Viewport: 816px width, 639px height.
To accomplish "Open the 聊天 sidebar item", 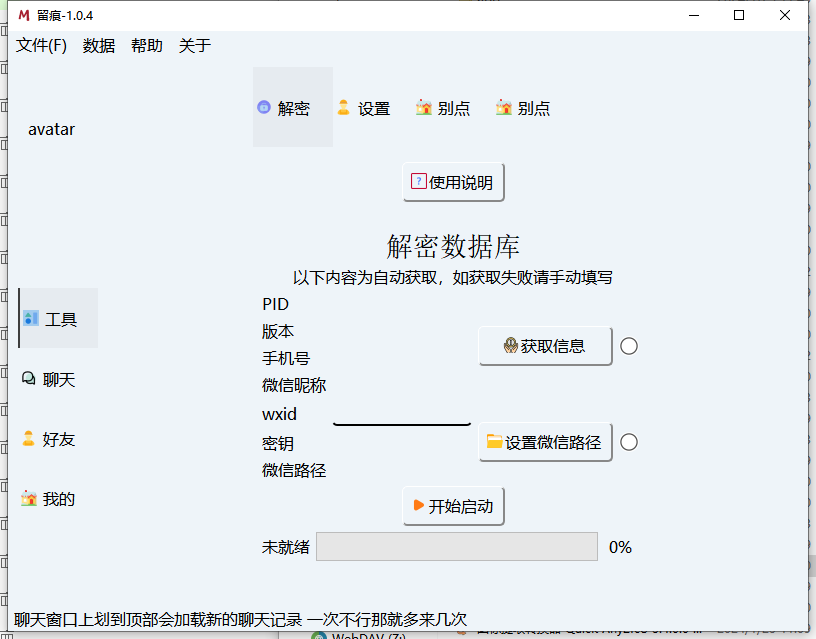I will [x=58, y=379].
